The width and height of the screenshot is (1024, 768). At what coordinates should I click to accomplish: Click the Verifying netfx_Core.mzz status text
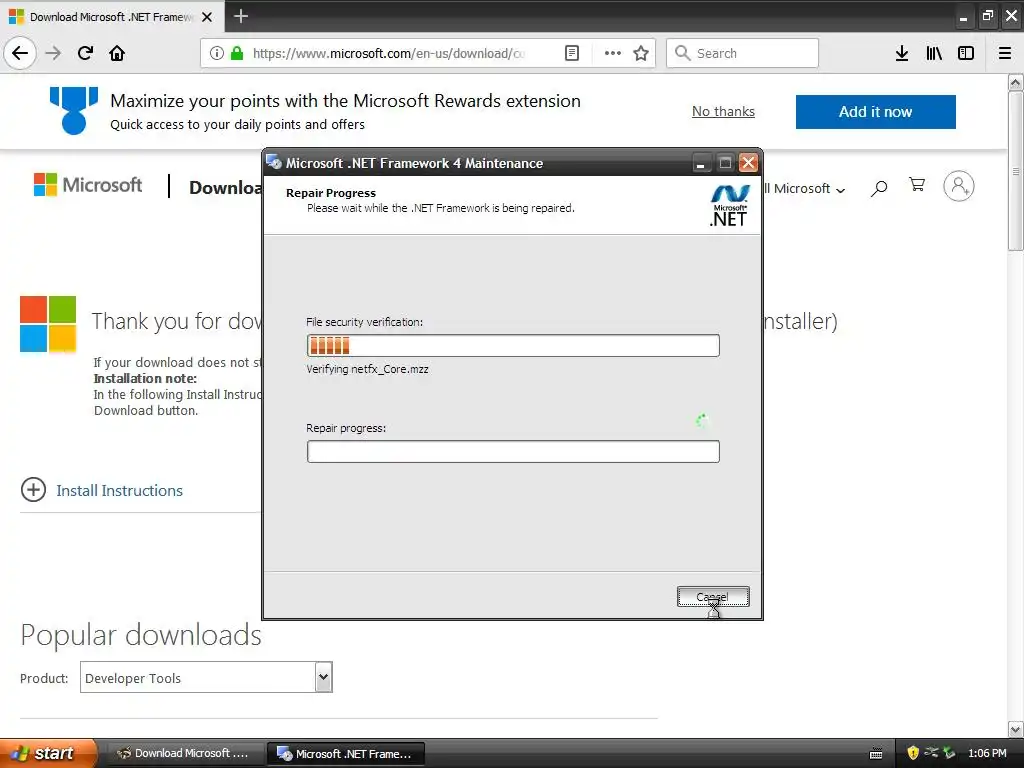(367, 369)
